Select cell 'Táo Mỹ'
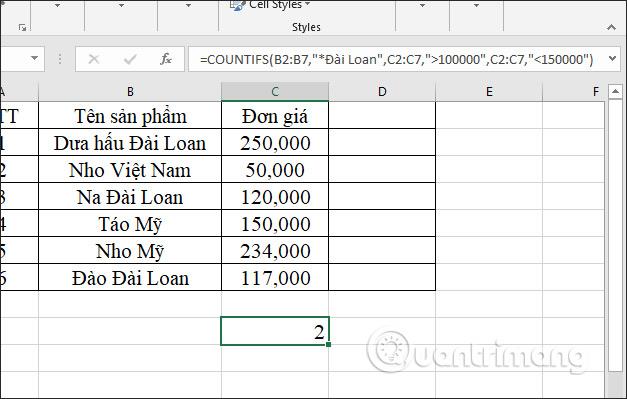 130,223
